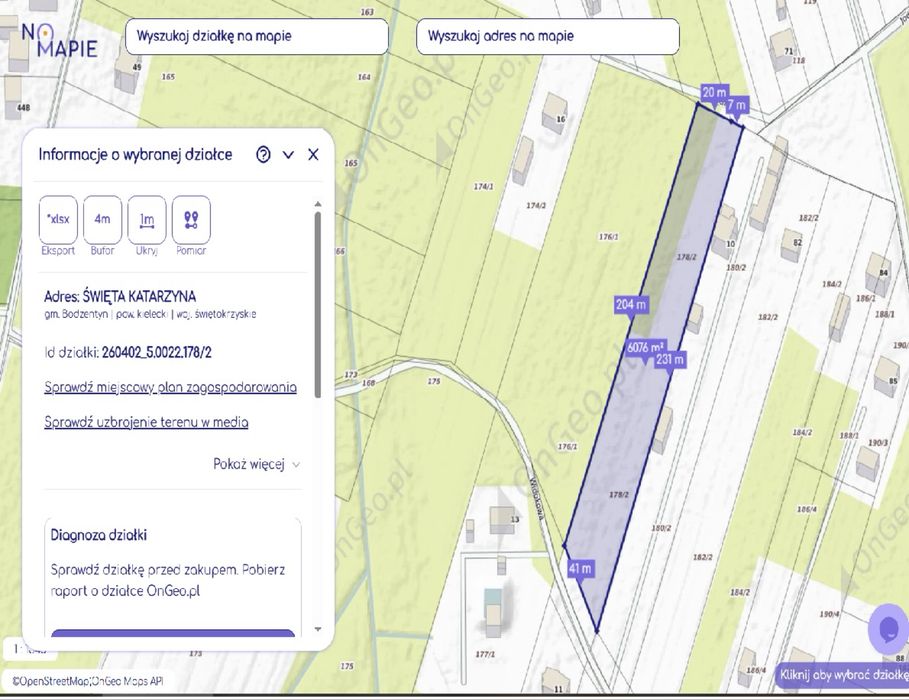Toggle the 1m Ukryj measurements button
The image size is (909, 700).
[147, 220]
